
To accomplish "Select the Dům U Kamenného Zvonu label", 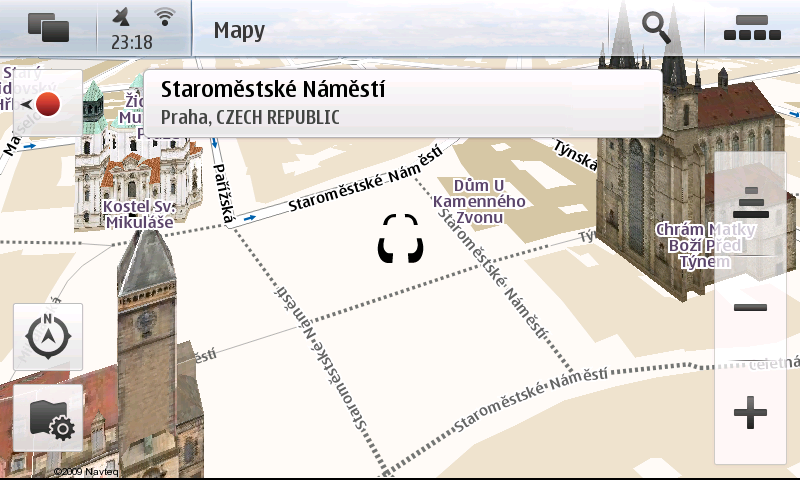I will (x=478, y=203).
